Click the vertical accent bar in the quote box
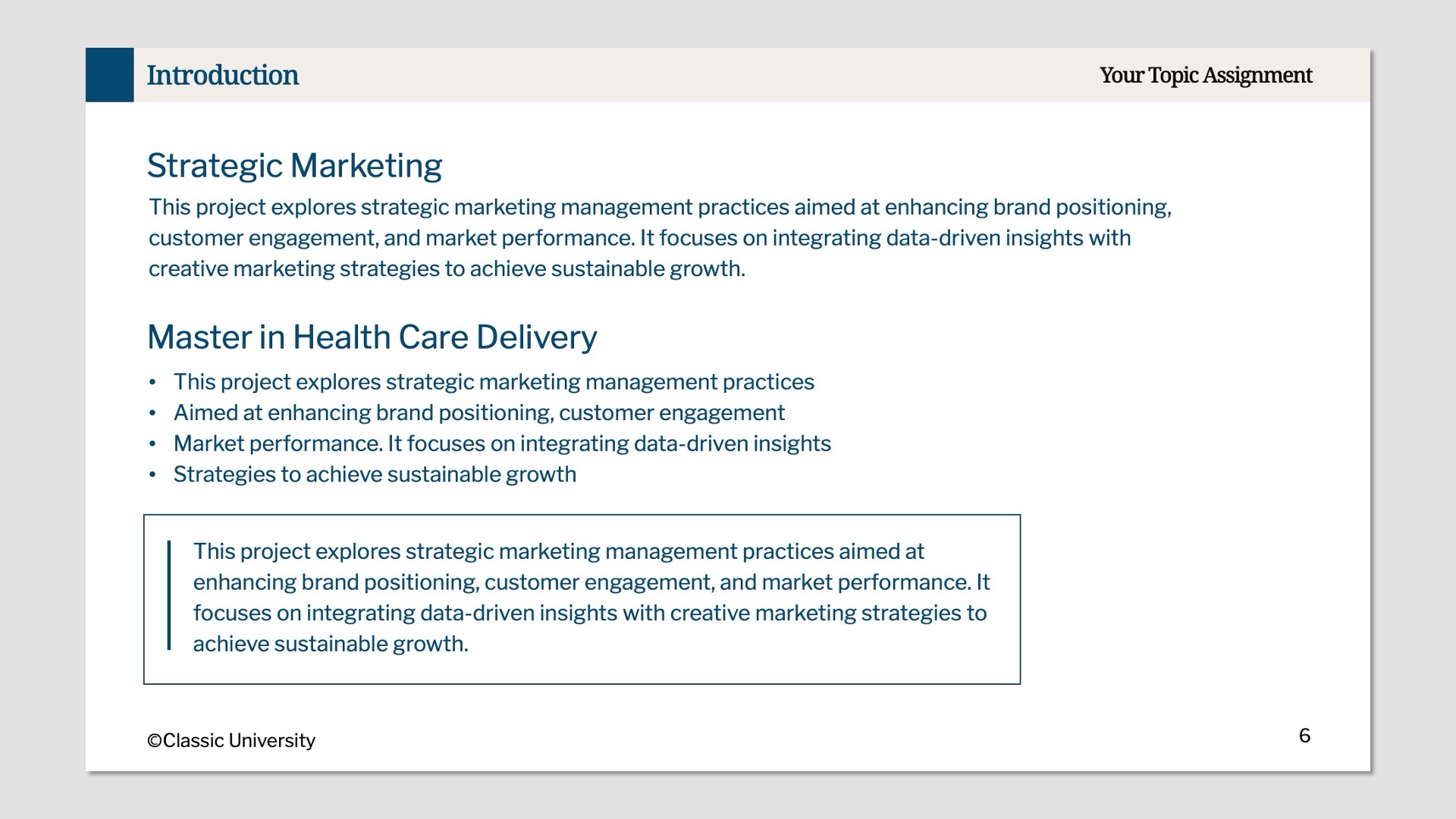 click(169, 595)
